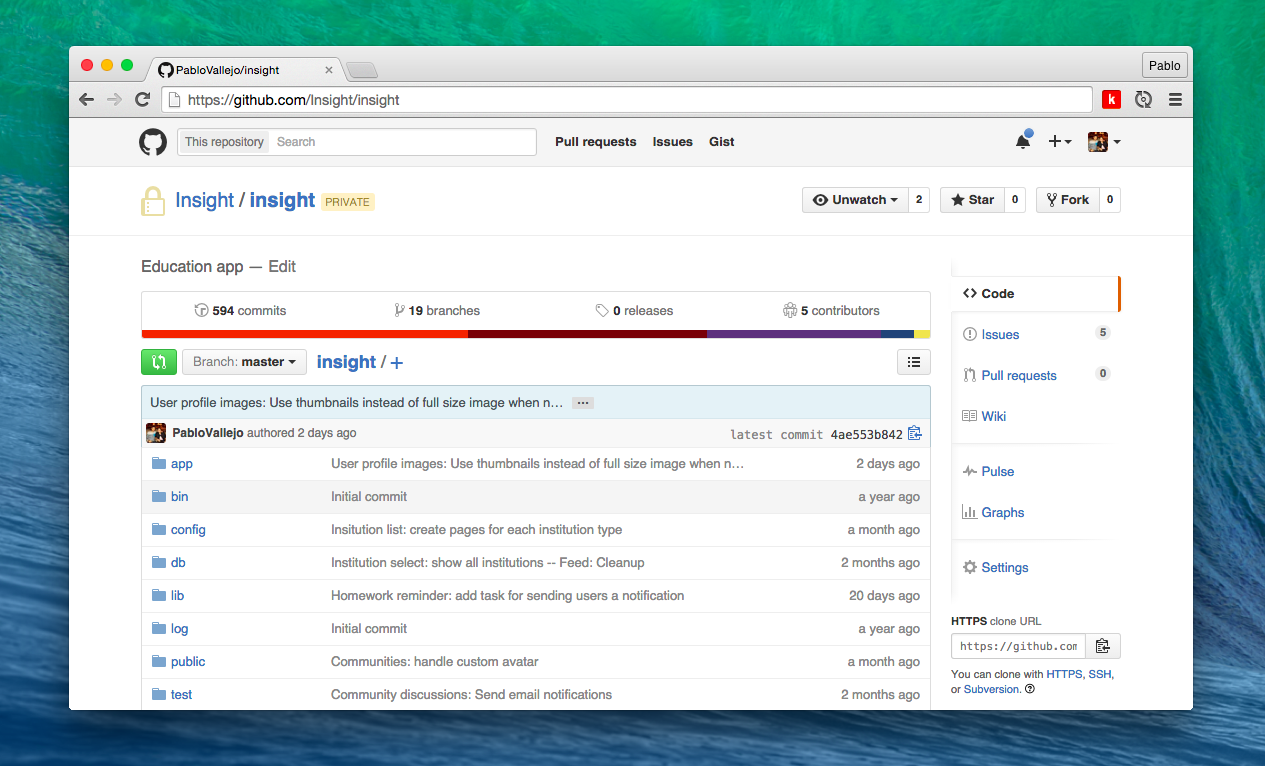The width and height of the screenshot is (1265, 766).
Task: Edit the repository description
Action: [x=282, y=267]
